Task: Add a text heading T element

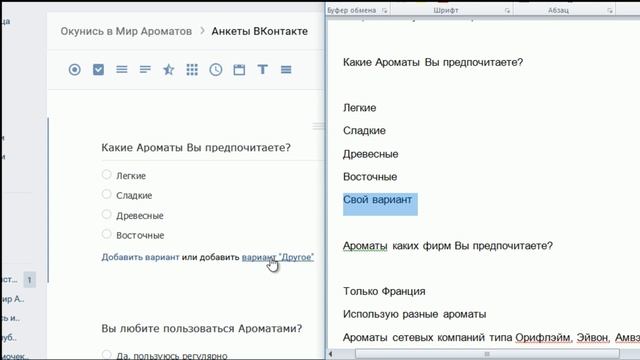Action: coord(262,69)
